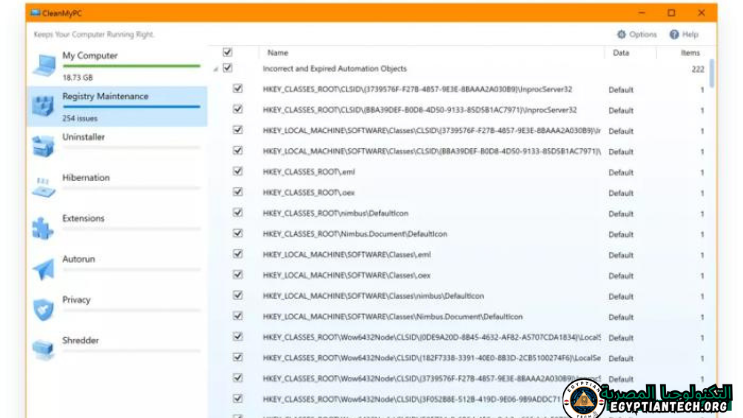Open the Privacy section label
This screenshot has width=743, height=418.
[76, 300]
